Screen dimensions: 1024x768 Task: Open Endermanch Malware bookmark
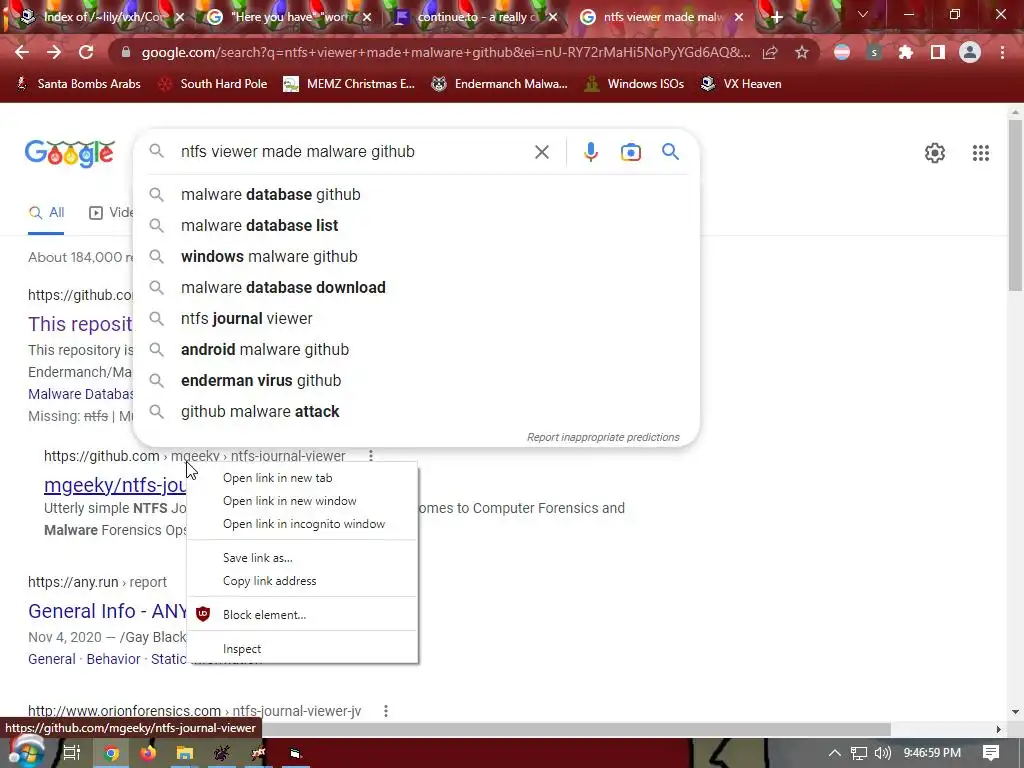500,84
